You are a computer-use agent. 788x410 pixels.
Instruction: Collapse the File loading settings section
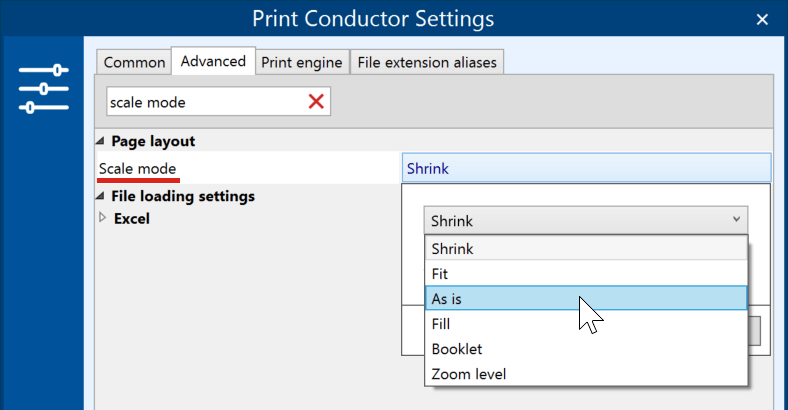100,196
